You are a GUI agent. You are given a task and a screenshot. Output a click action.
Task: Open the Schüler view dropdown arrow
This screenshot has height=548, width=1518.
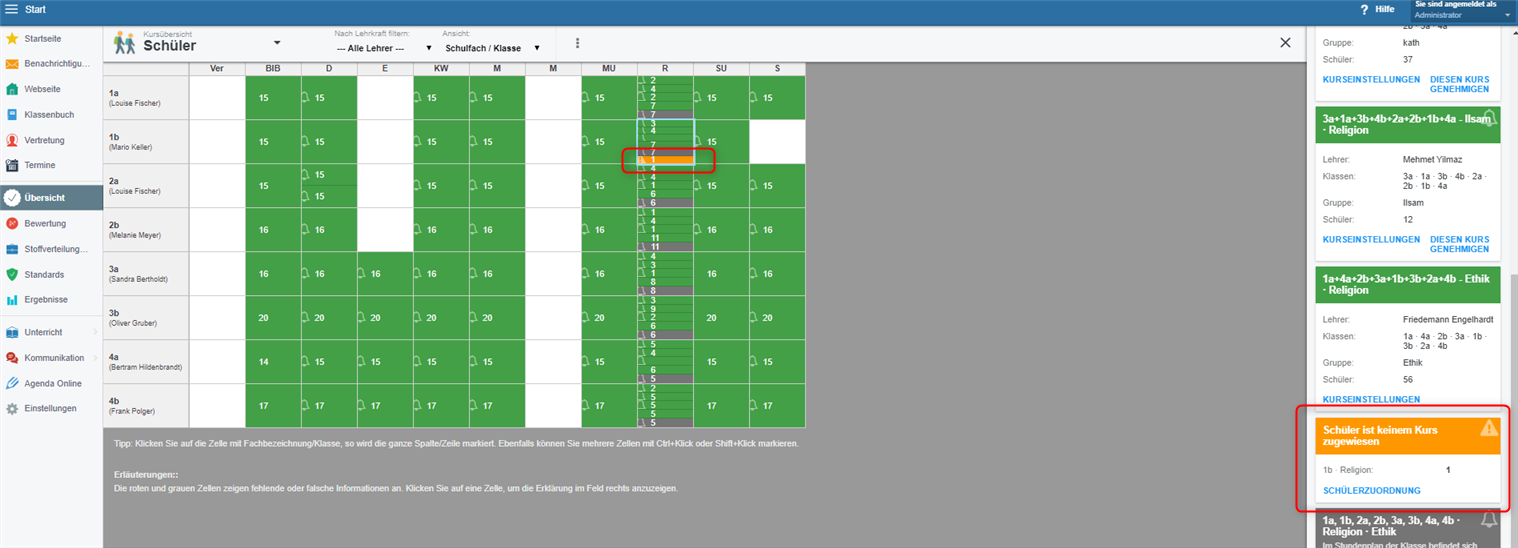click(x=277, y=43)
